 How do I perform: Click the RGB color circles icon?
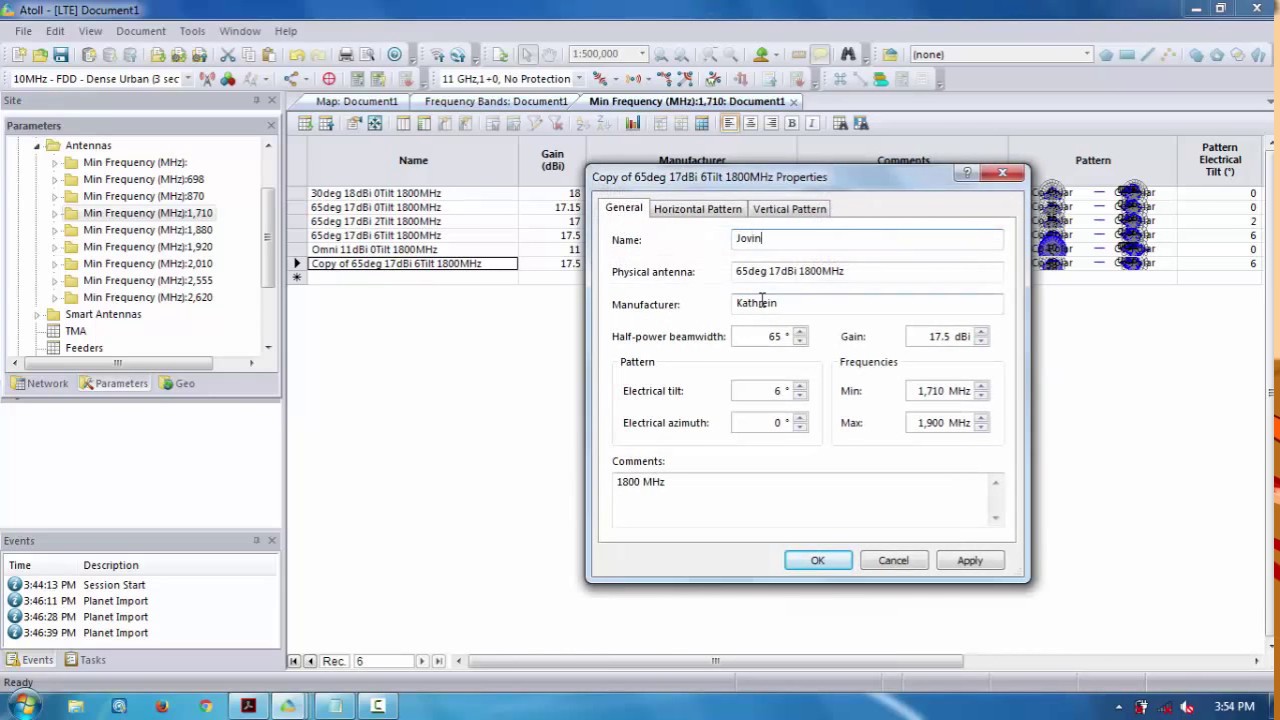pos(228,79)
